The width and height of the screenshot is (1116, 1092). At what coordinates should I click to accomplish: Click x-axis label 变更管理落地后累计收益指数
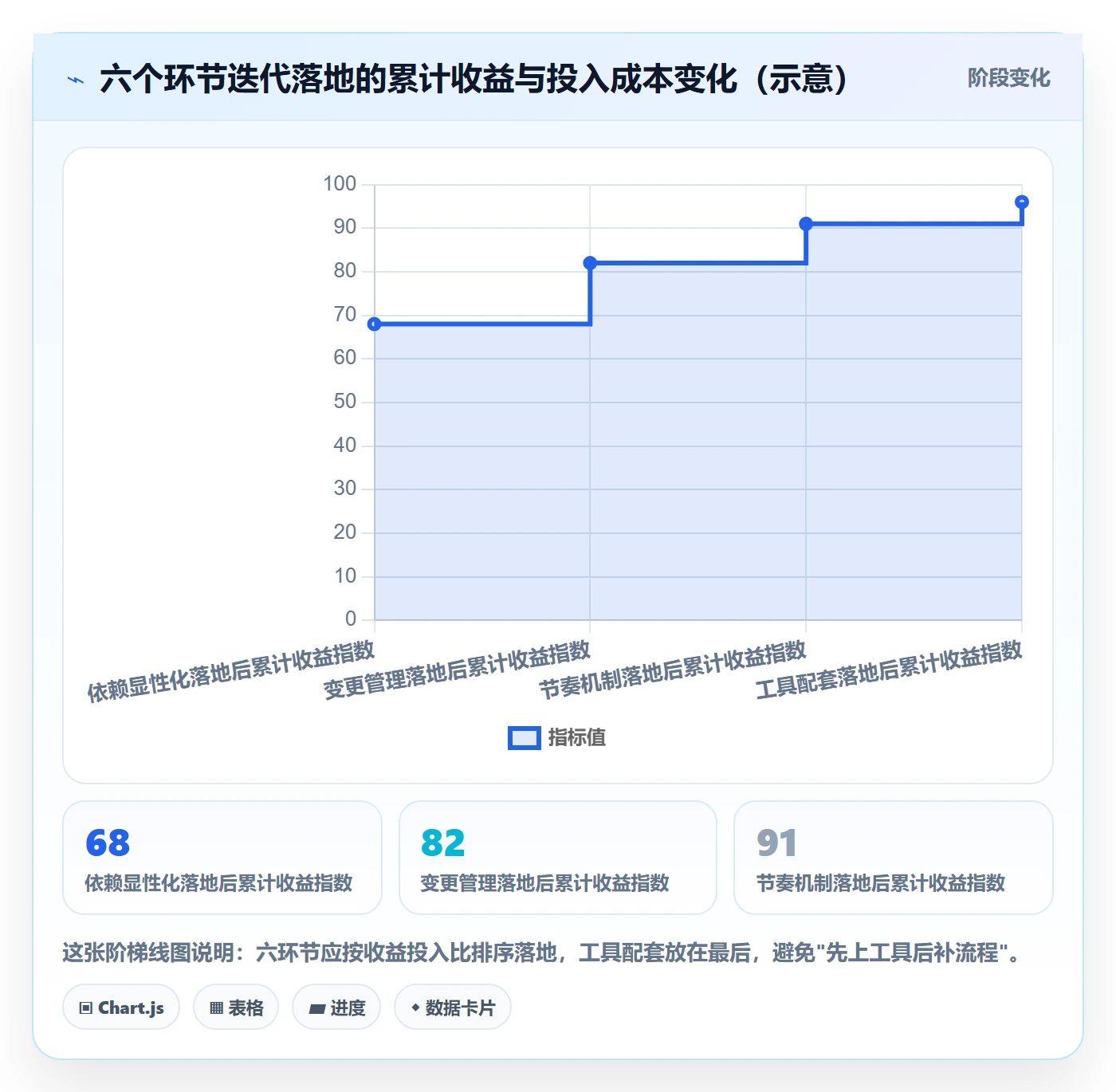[457, 670]
